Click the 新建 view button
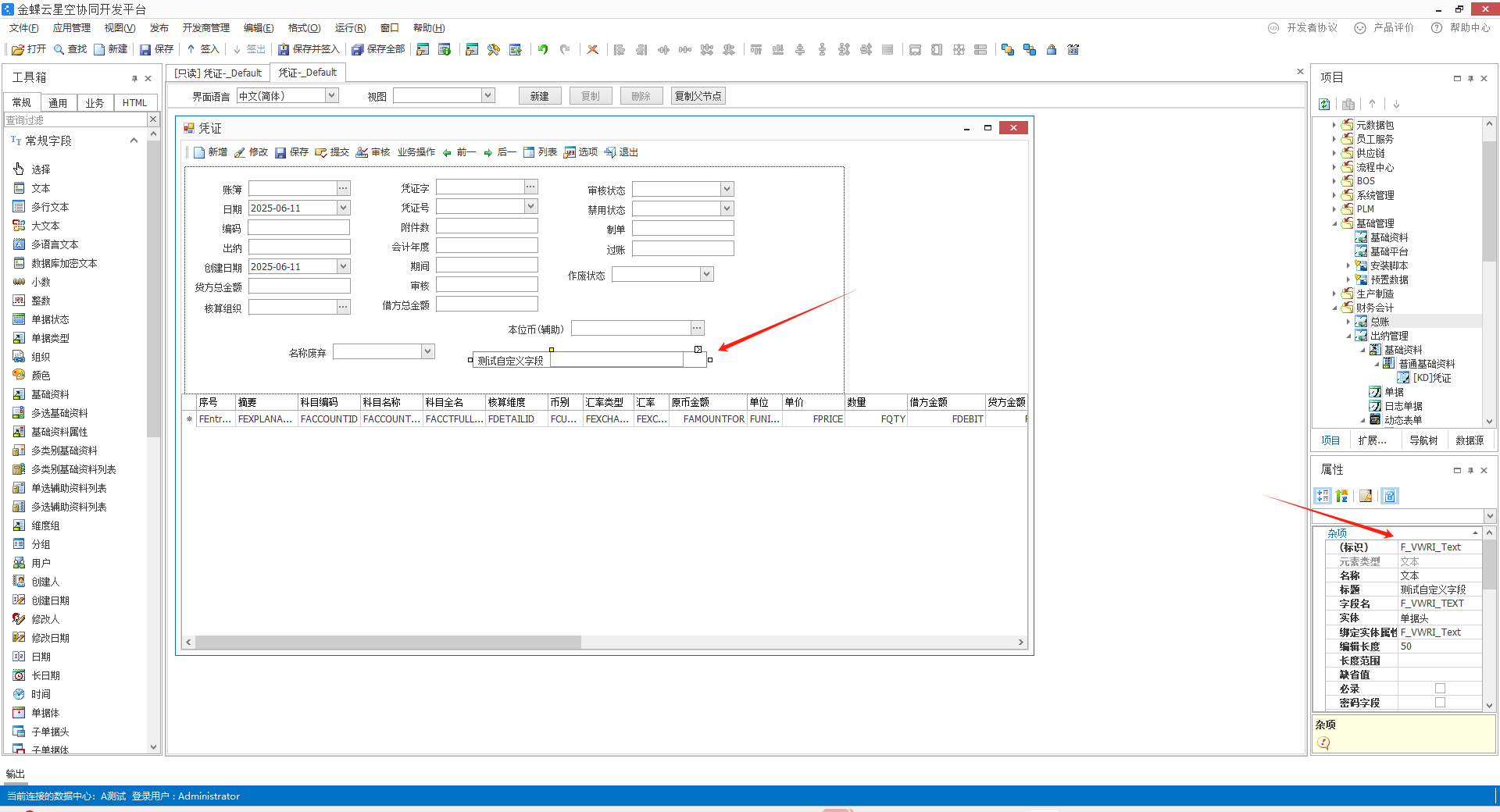Image resolution: width=1500 pixels, height=812 pixels. coord(539,96)
